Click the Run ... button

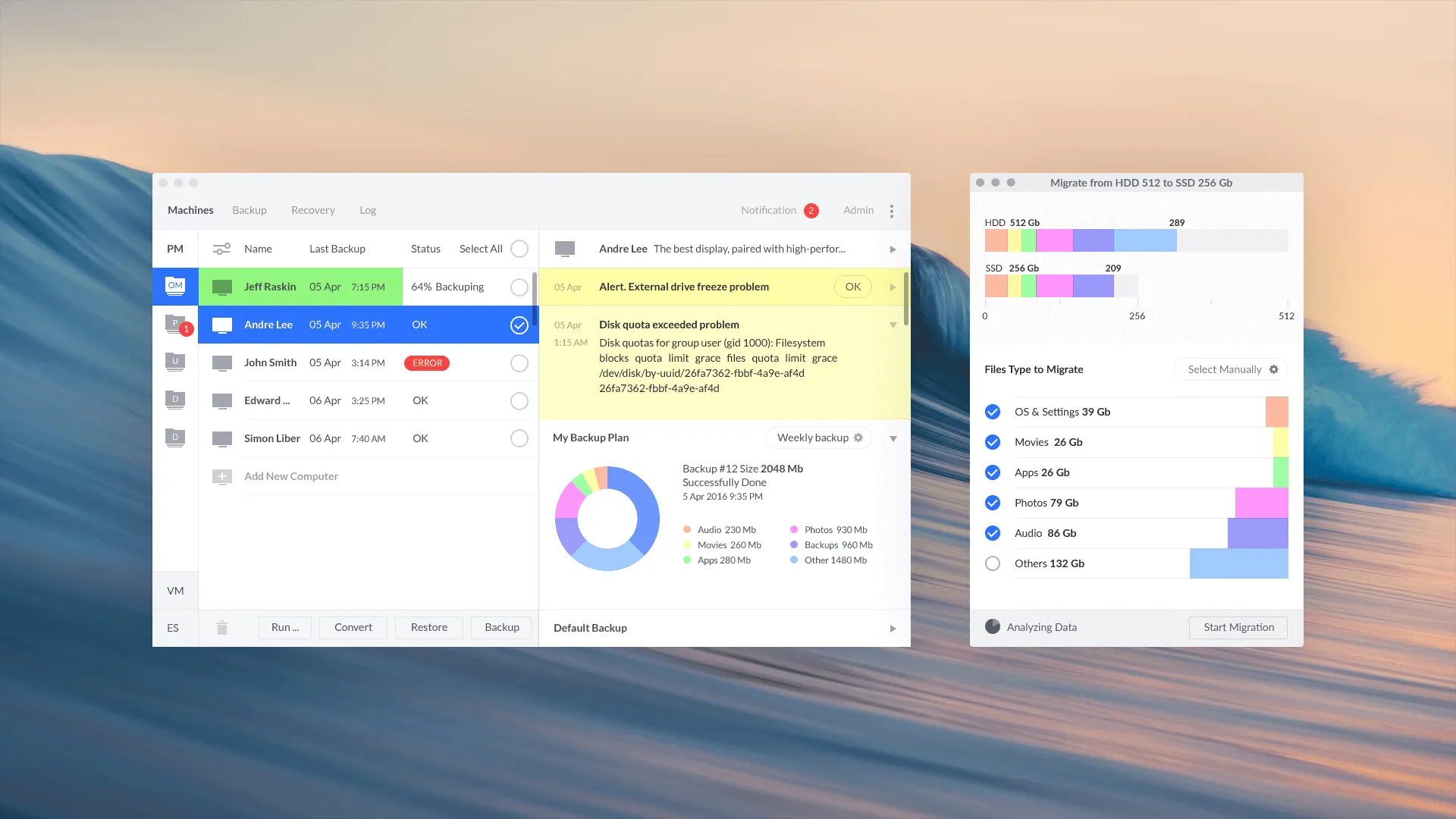click(285, 627)
